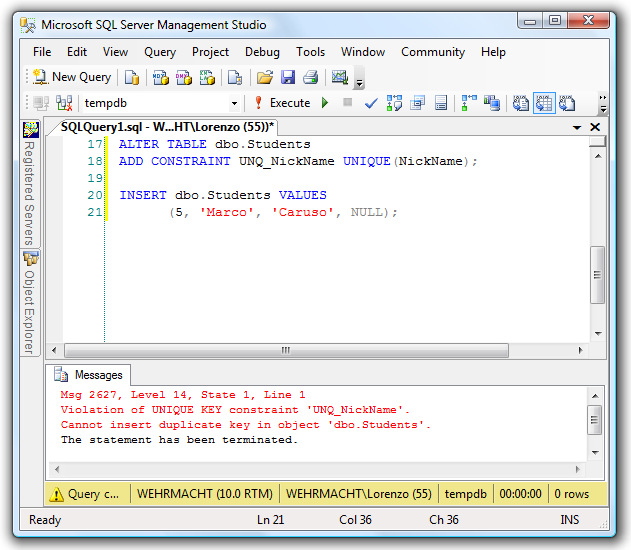Image resolution: width=631 pixels, height=550 pixels.
Task: Click editor vertical scrollbar thumb
Action: (598, 275)
